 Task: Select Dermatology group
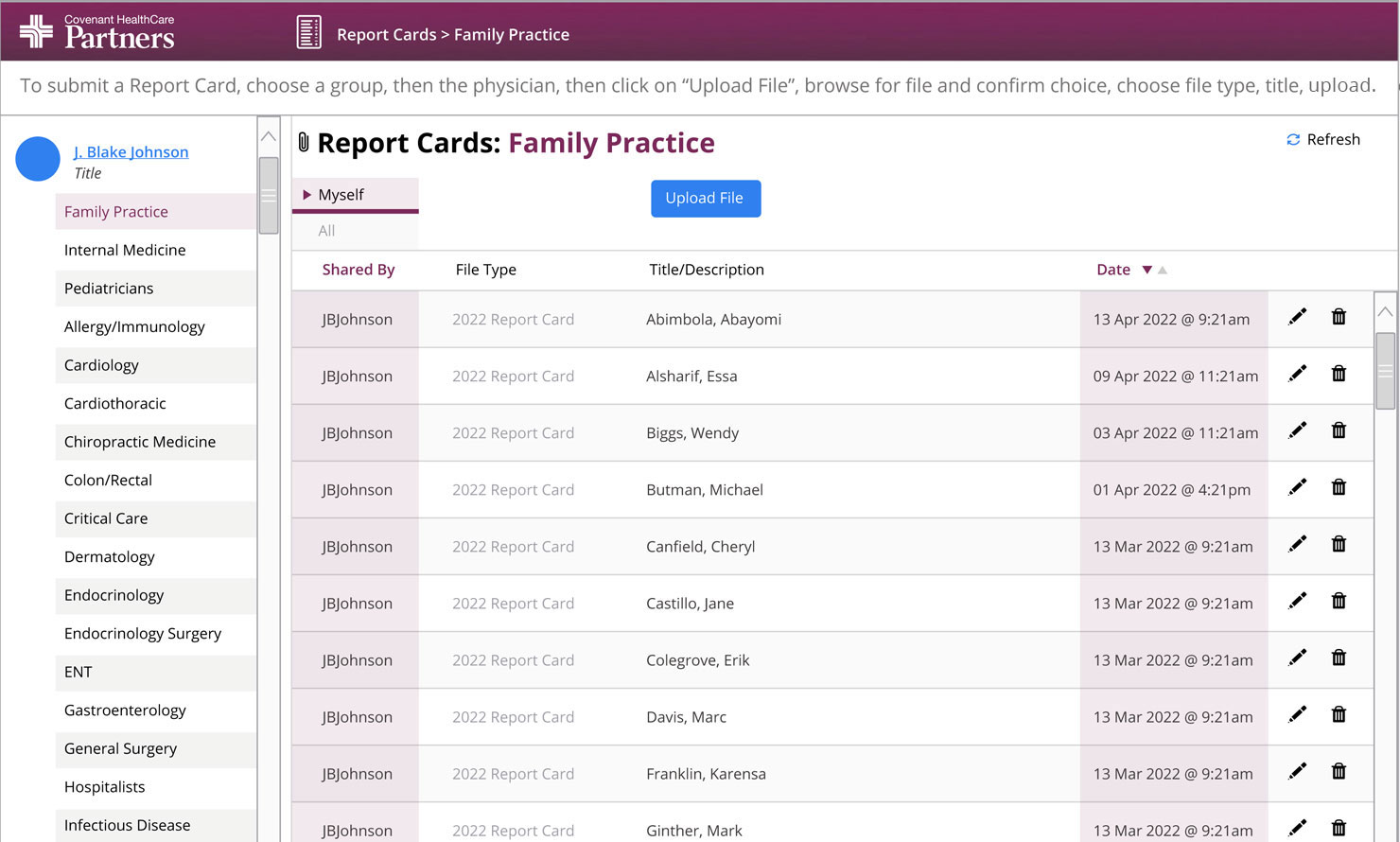[156, 556]
